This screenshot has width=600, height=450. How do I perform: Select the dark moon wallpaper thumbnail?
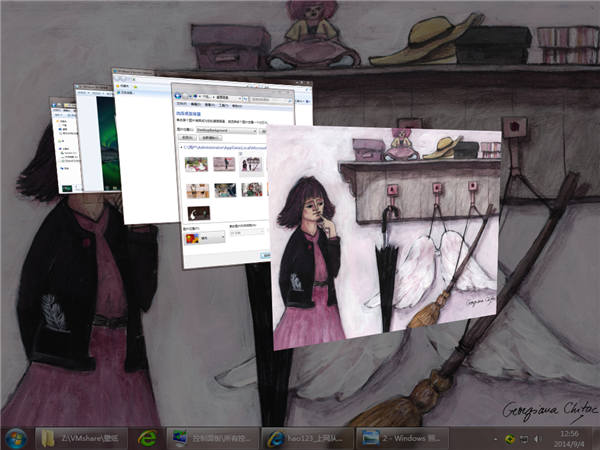pos(199,213)
